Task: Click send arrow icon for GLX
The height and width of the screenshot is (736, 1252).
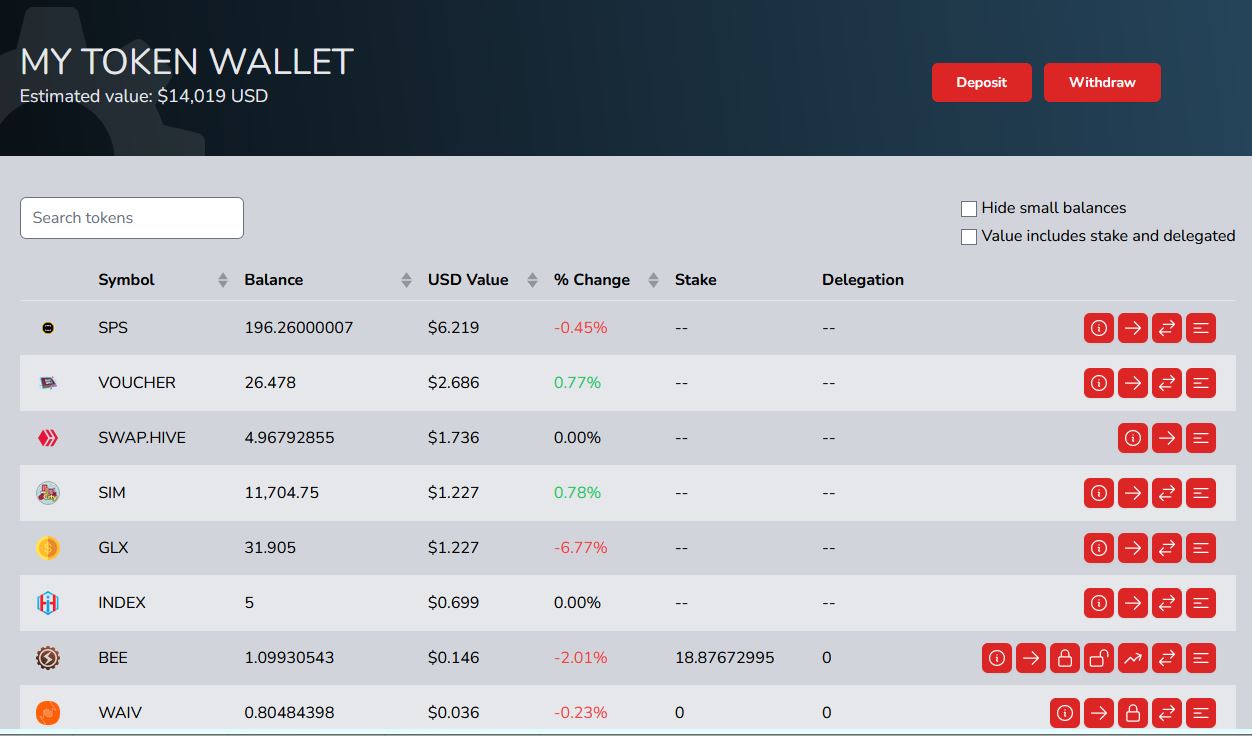Action: tap(1133, 548)
